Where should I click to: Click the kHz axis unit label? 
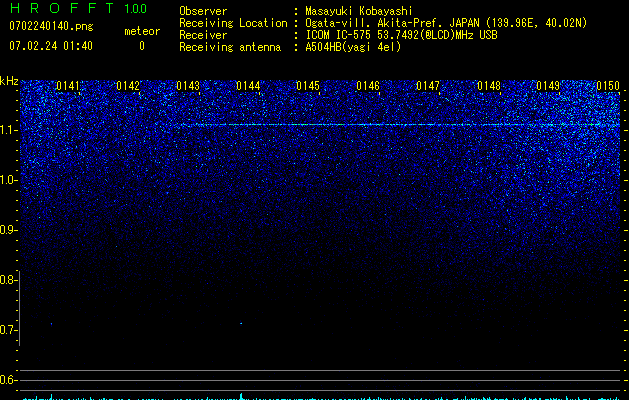pyautogui.click(x=9, y=81)
